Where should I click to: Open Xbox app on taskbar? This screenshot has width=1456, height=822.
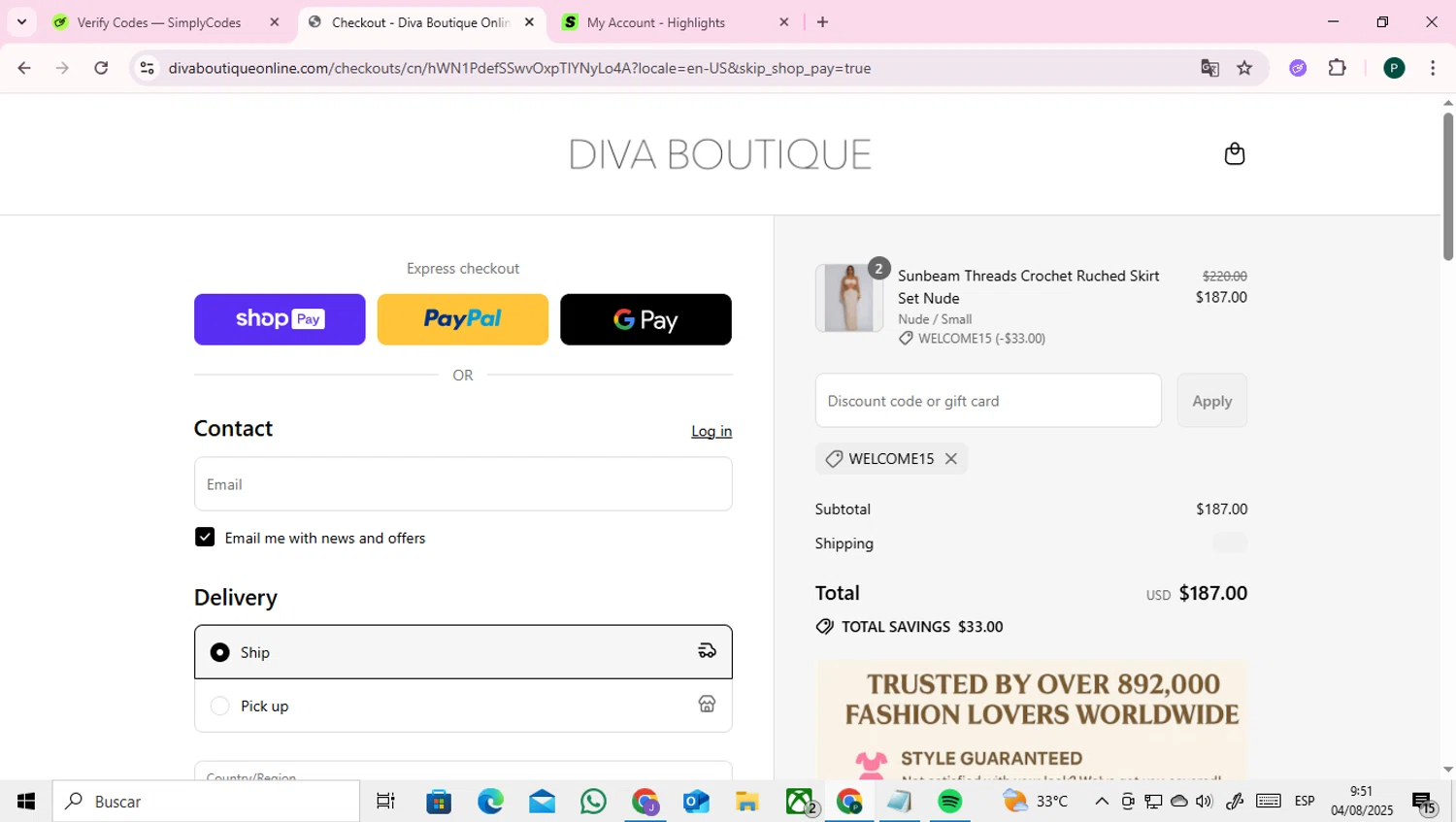pyautogui.click(x=800, y=802)
